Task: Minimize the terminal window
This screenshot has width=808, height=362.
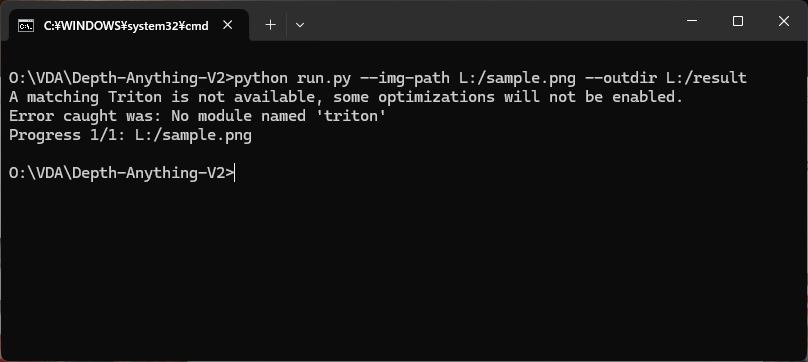Action: [692, 21]
